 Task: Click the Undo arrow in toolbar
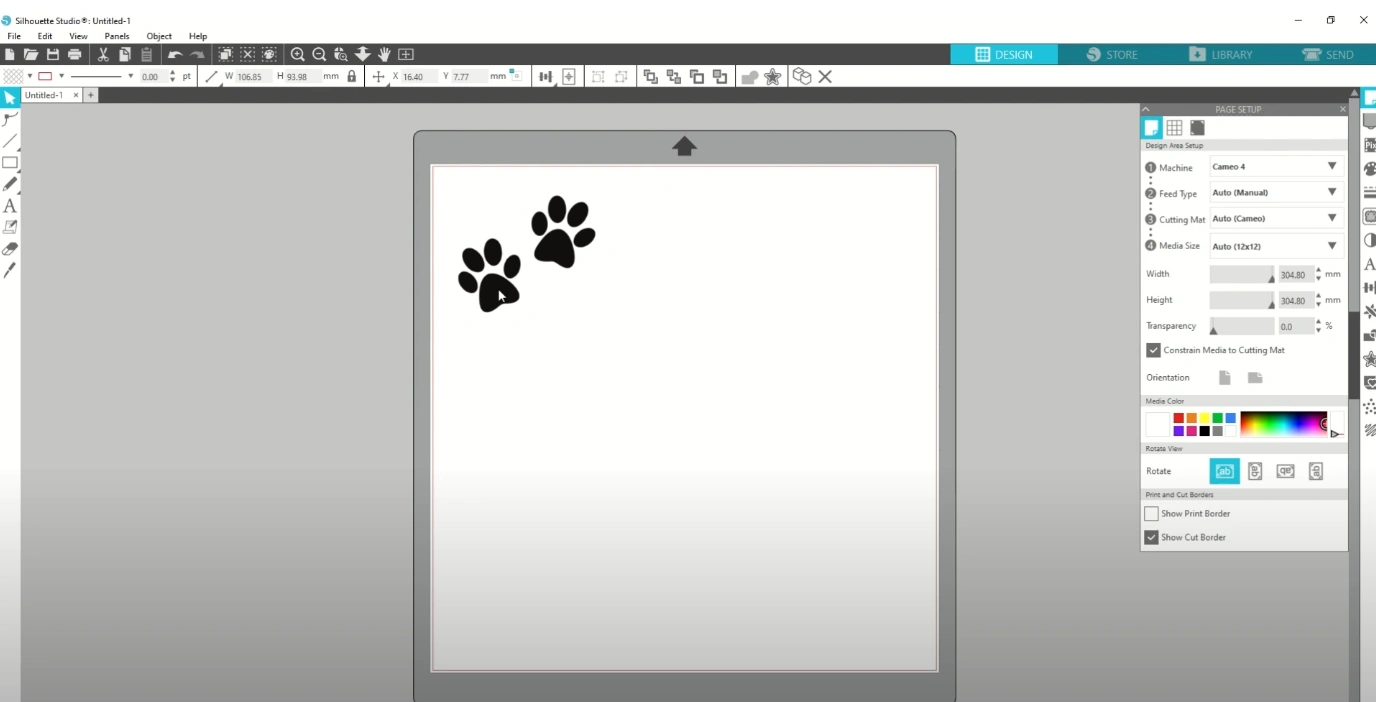[x=175, y=54]
